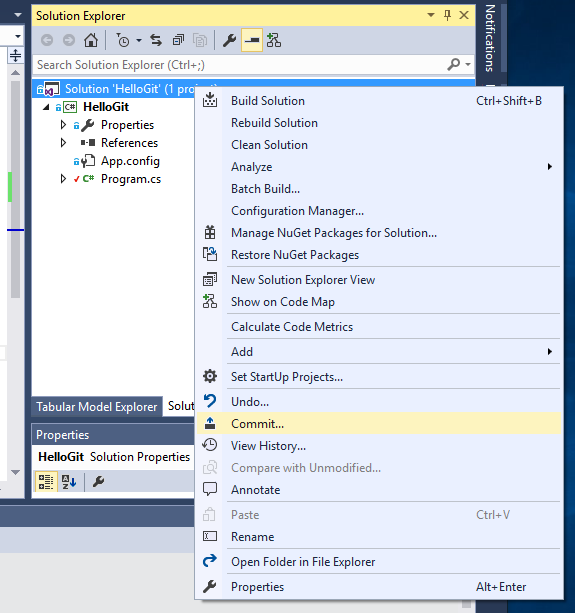Screen dimensions: 575x613
Task: Open Solution Explorer window position dropdown
Action: coord(431,15)
